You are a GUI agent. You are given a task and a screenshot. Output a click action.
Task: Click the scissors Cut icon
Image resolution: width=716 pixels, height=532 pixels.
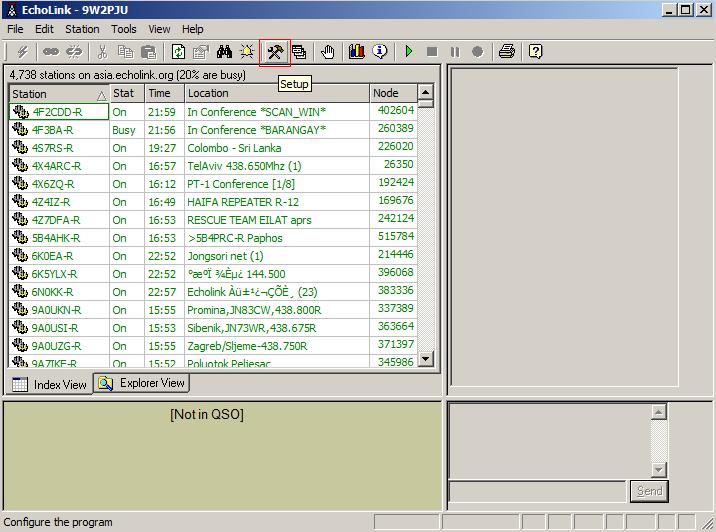click(102, 52)
